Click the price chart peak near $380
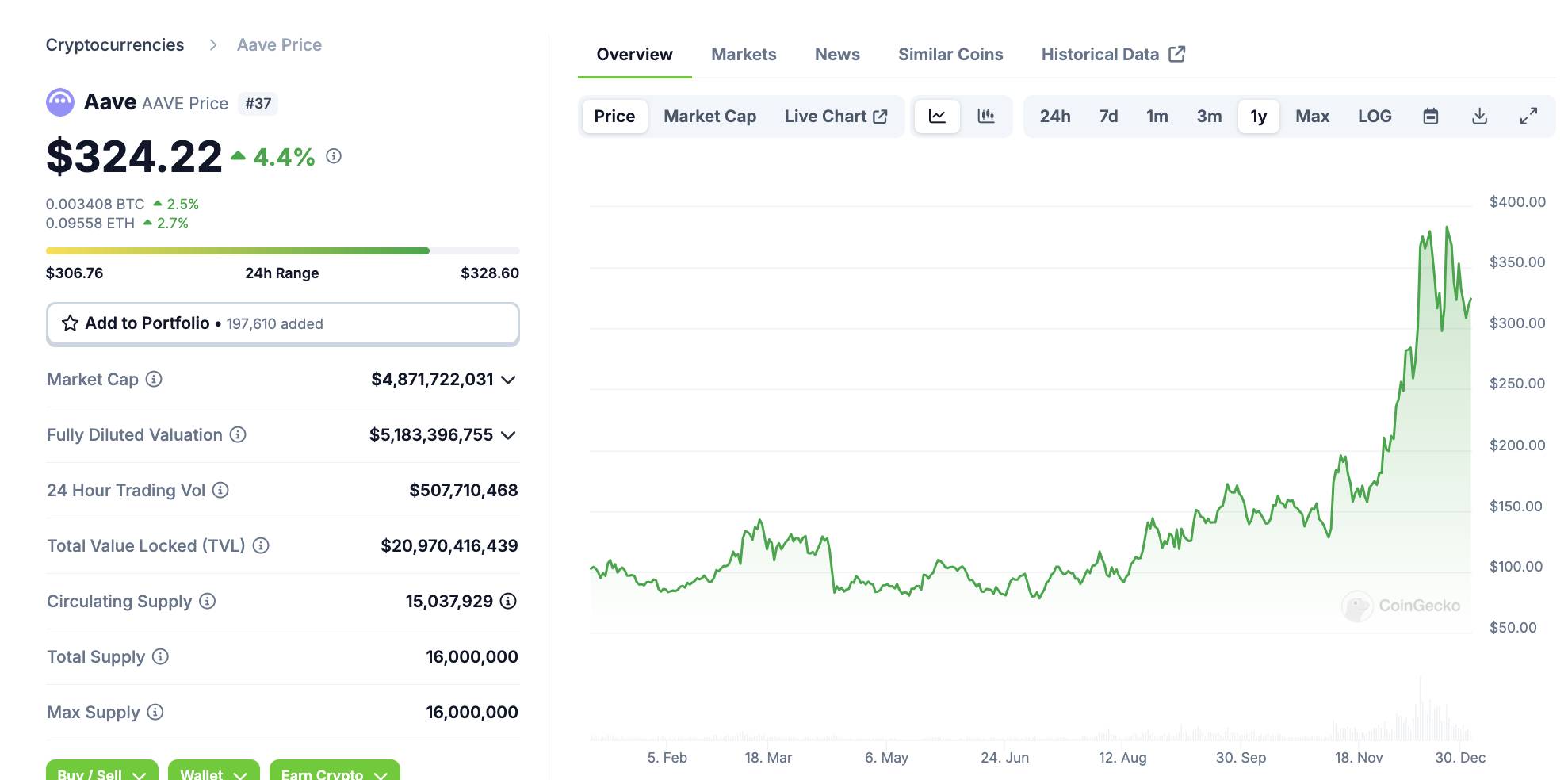1568x780 pixels. coord(1447,228)
